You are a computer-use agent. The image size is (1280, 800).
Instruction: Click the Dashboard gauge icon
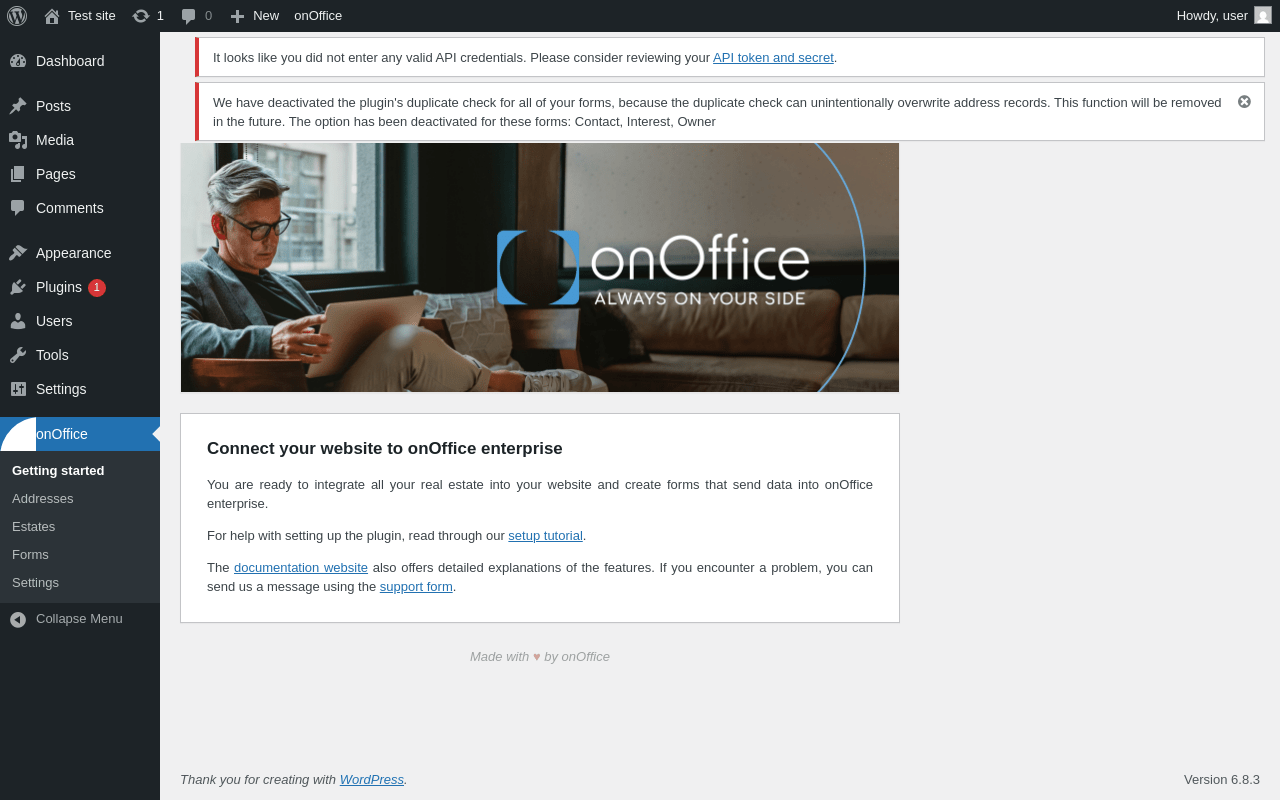click(18, 61)
